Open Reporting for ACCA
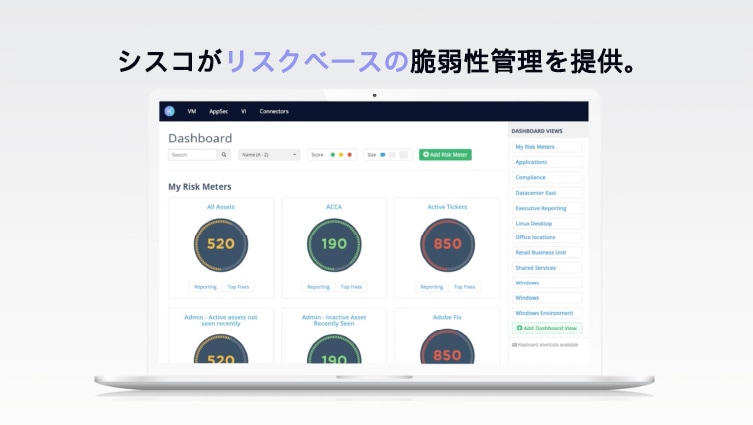 click(319, 287)
